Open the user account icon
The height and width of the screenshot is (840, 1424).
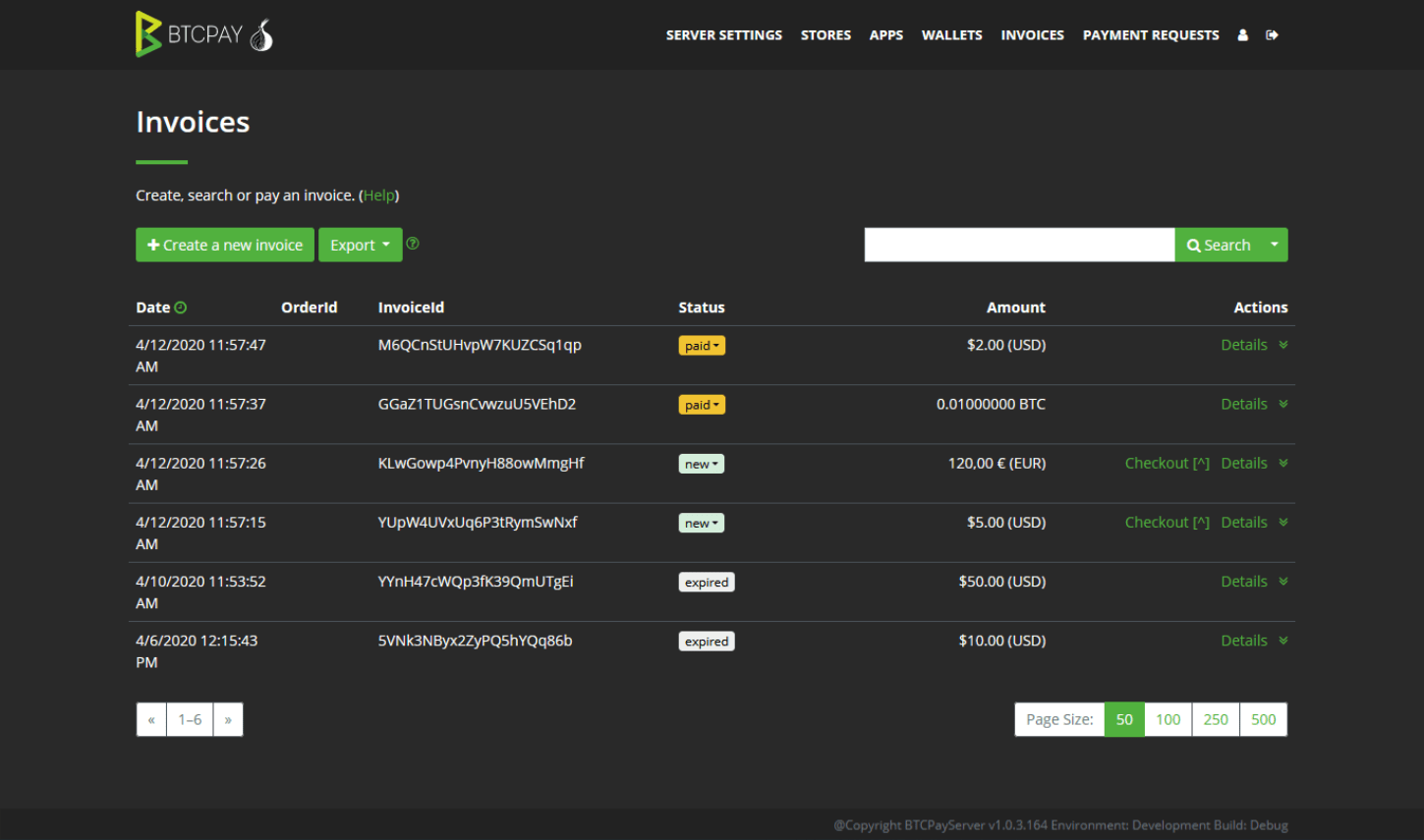[x=1242, y=34]
